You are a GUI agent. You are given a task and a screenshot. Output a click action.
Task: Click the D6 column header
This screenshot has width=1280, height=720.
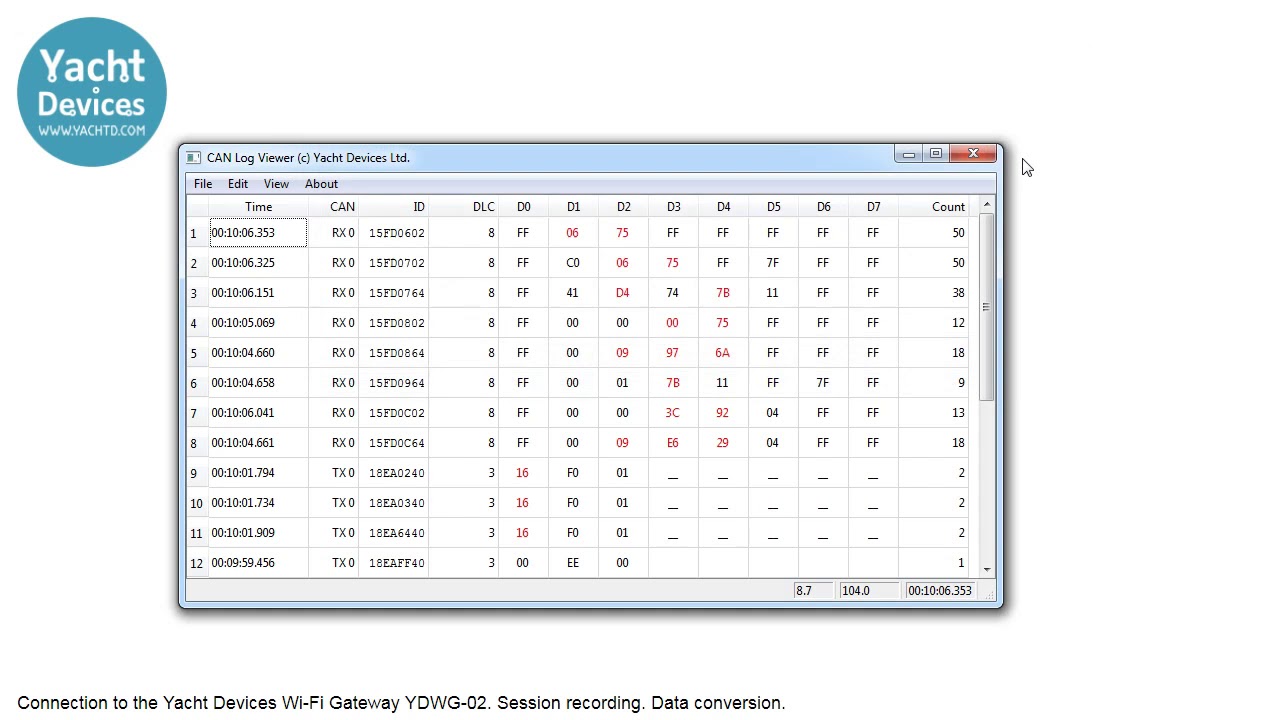tap(823, 207)
